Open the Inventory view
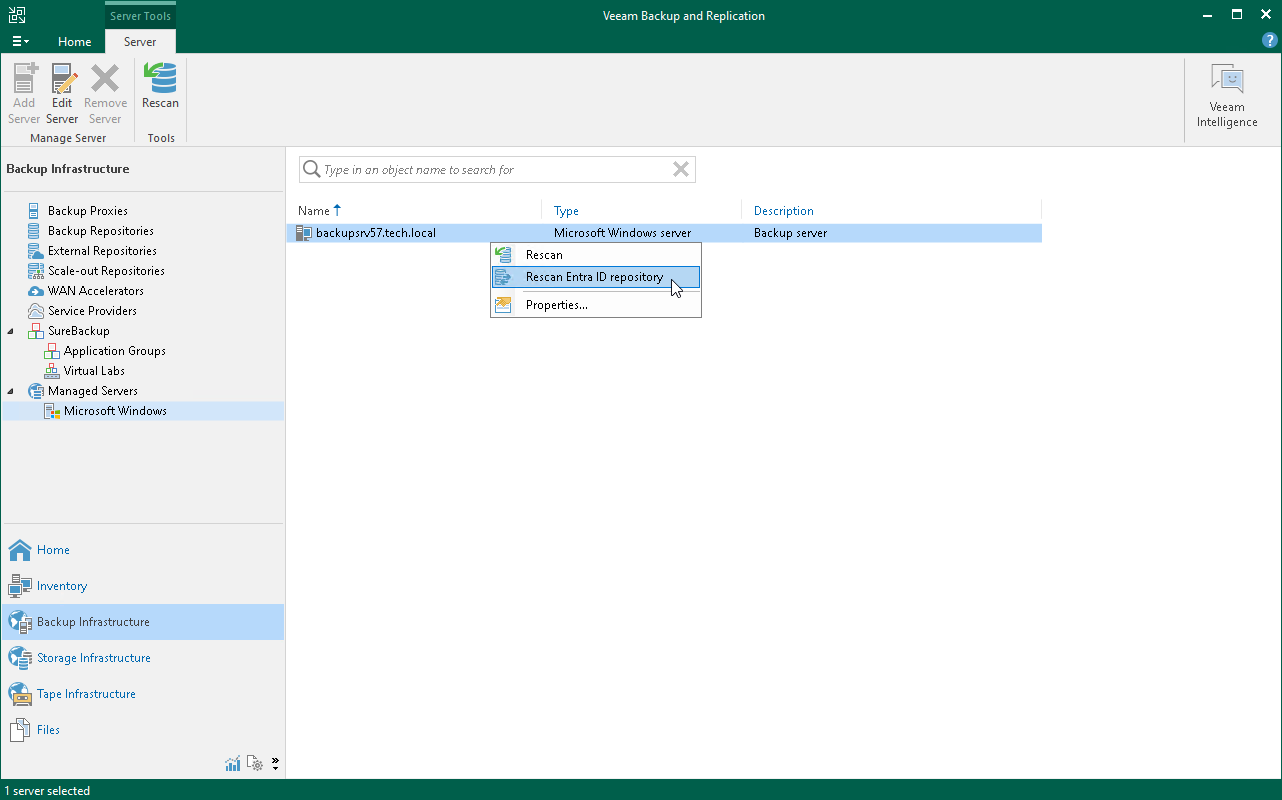1282x800 pixels. tap(143, 586)
